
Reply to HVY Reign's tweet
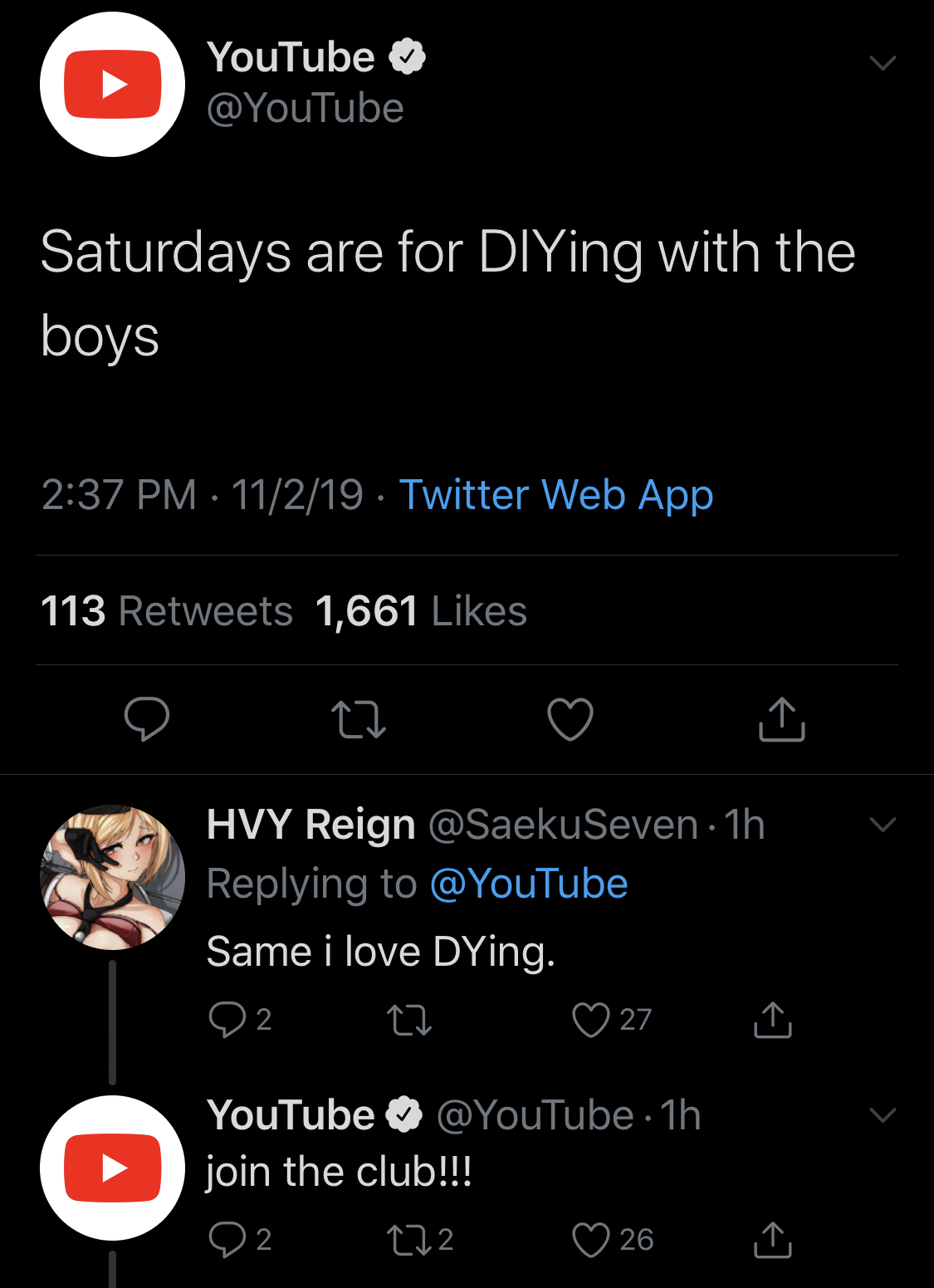(227, 1020)
